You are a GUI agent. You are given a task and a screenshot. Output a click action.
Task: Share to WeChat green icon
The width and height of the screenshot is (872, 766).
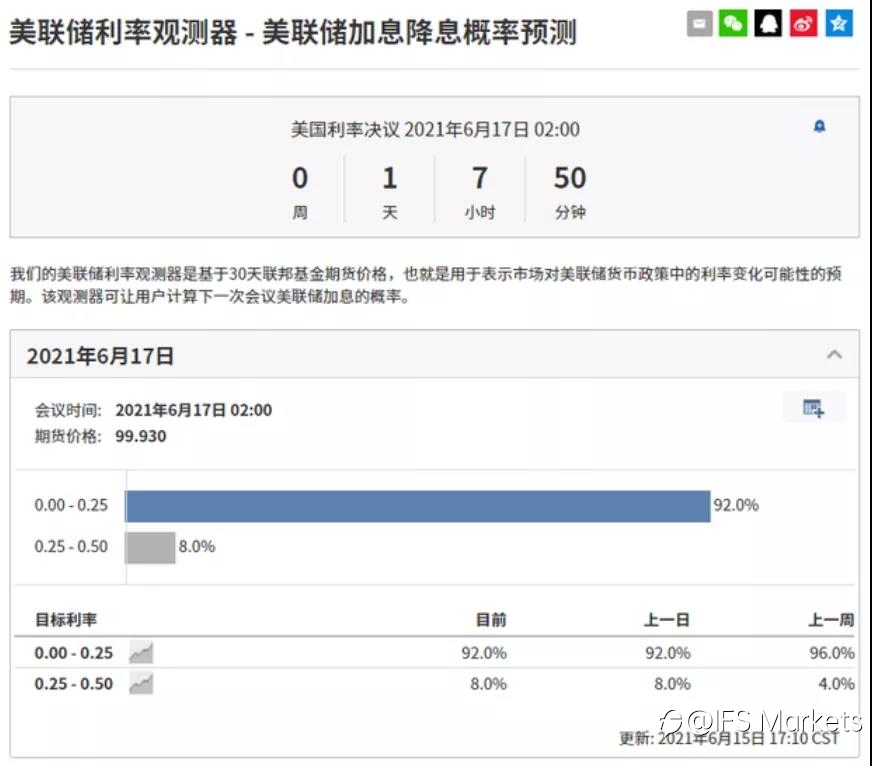[x=733, y=23]
